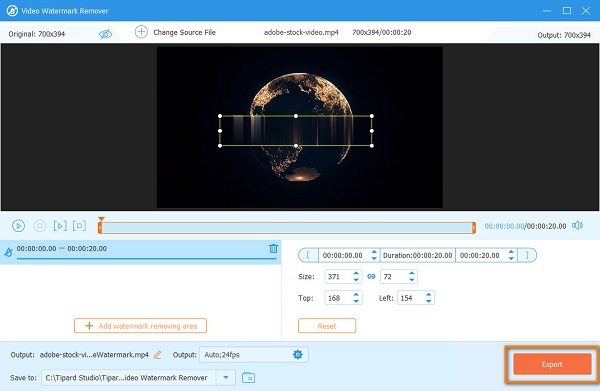Click the timeline end trim handle
Image resolution: width=600 pixels, height=391 pixels.
coord(474,228)
